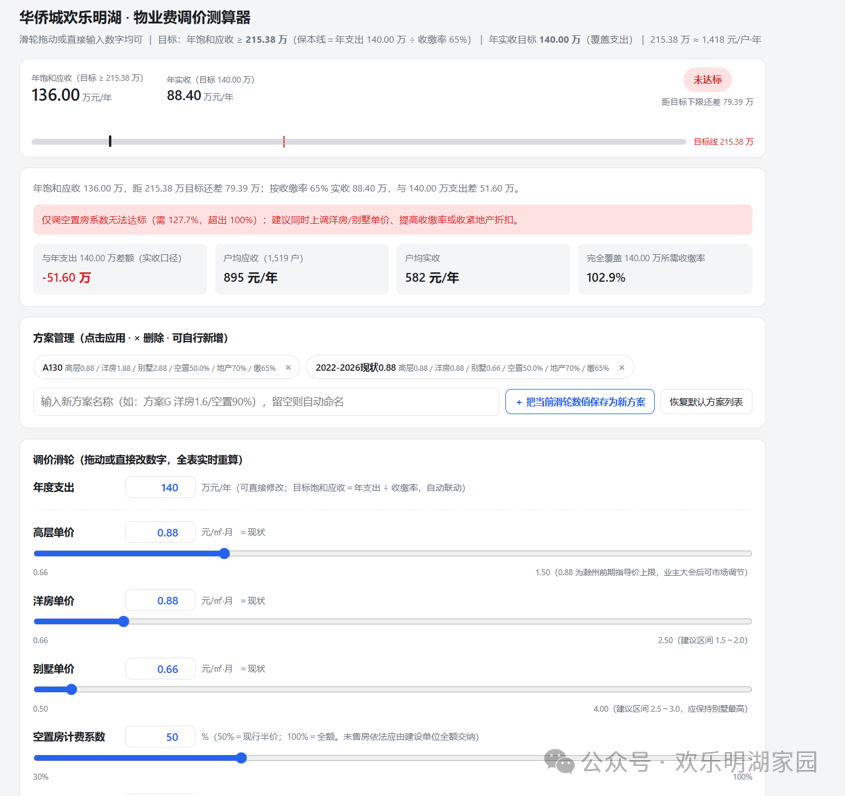Click the 高层单价 value box showing 0.88

pyautogui.click(x=160, y=532)
